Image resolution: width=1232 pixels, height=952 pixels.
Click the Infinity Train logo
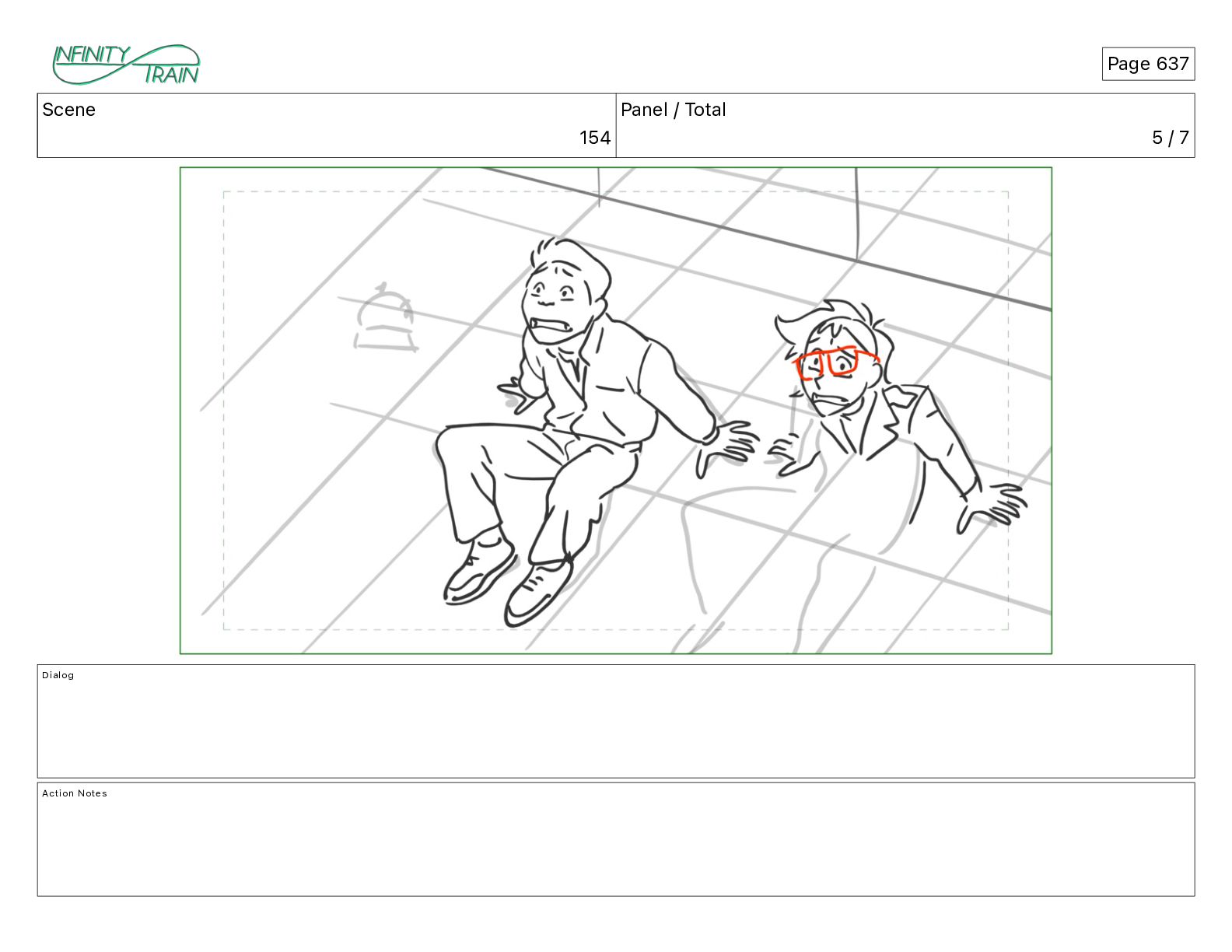[x=126, y=65]
